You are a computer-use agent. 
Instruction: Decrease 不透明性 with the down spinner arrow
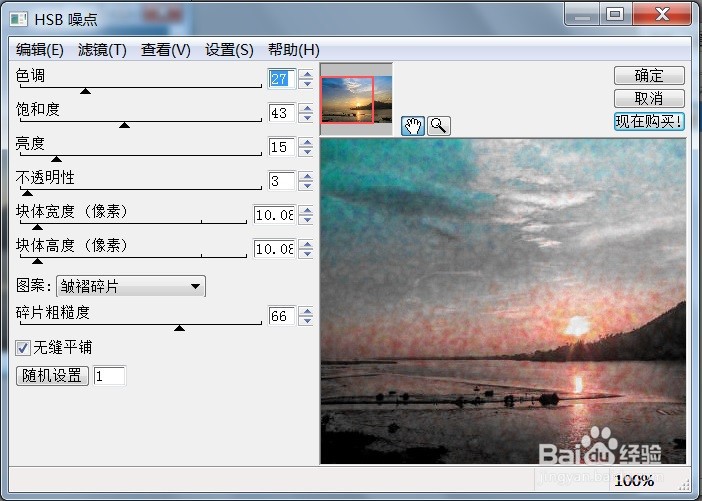coord(307,186)
